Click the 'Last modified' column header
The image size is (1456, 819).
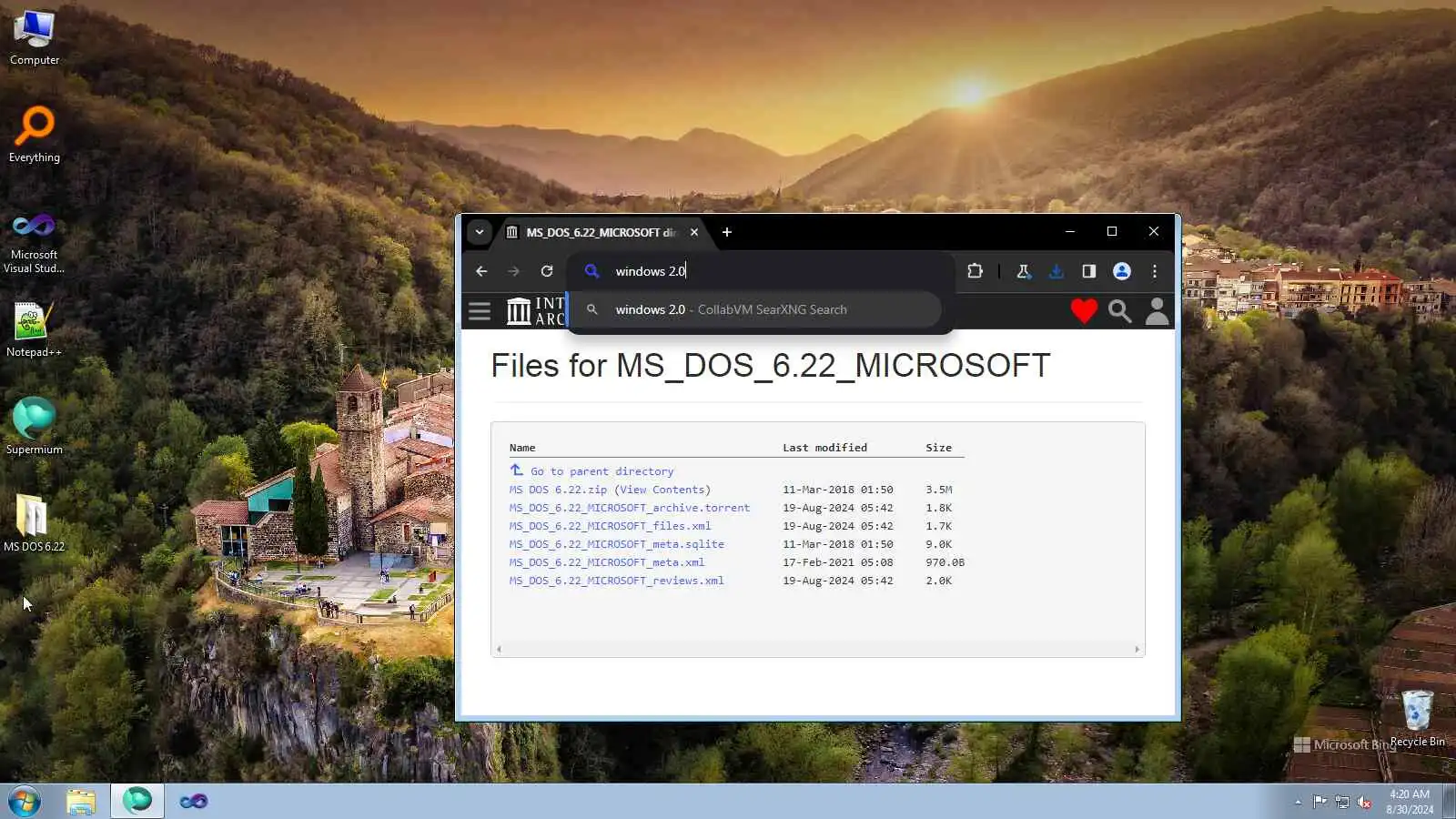tap(825, 448)
